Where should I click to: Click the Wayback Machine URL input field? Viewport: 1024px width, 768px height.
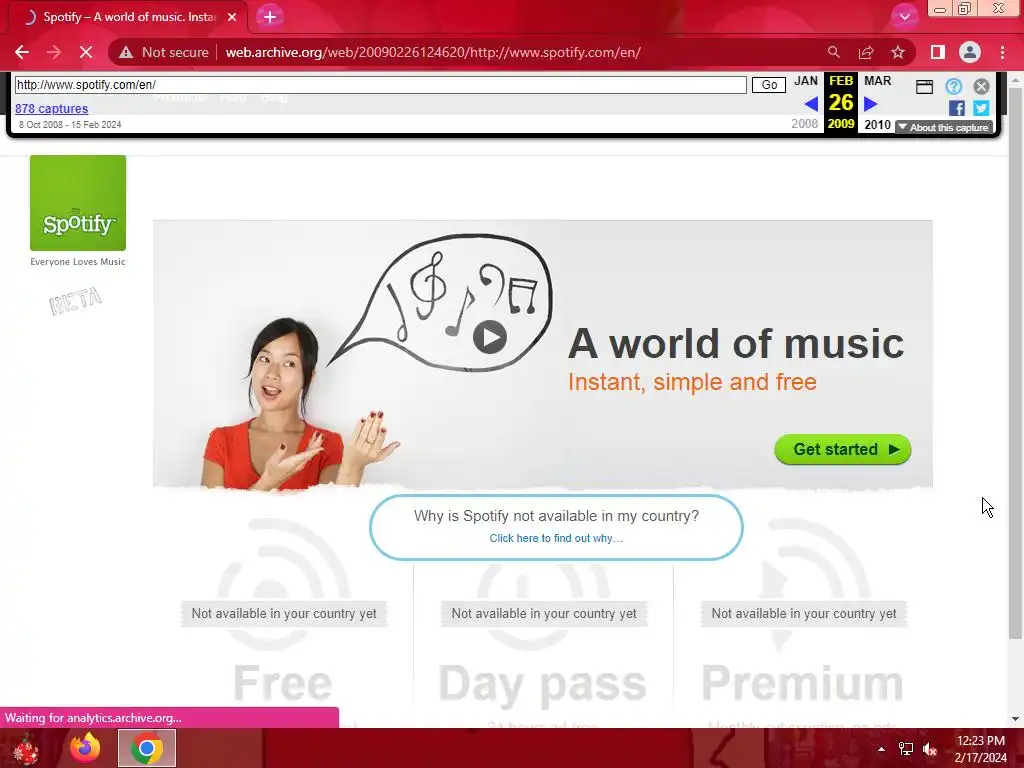pos(381,85)
